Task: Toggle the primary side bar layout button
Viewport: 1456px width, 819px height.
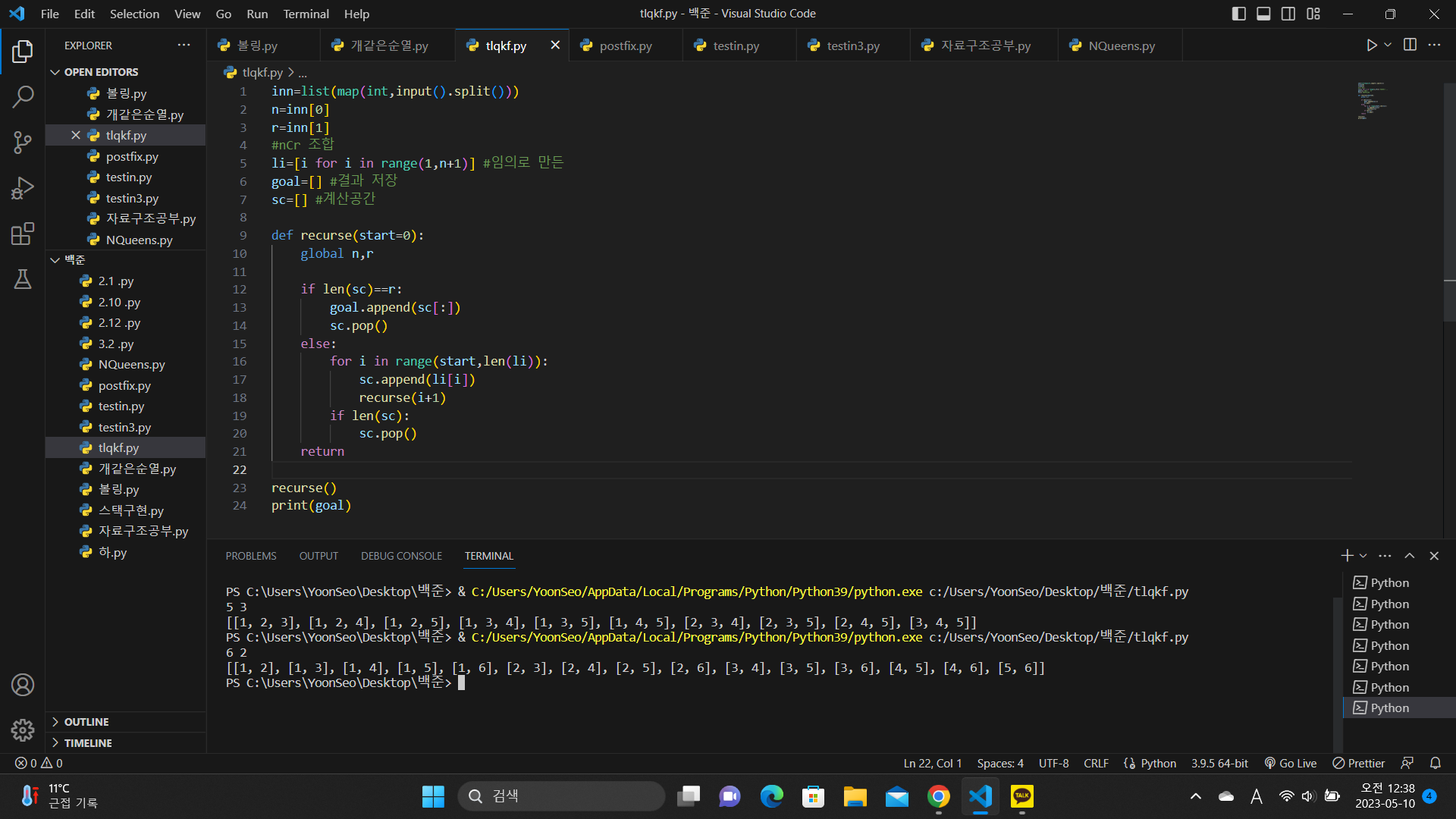Action: pyautogui.click(x=1239, y=14)
